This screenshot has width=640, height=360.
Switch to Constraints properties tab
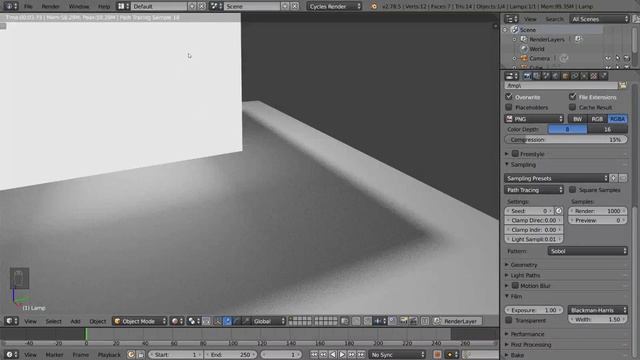coord(575,76)
